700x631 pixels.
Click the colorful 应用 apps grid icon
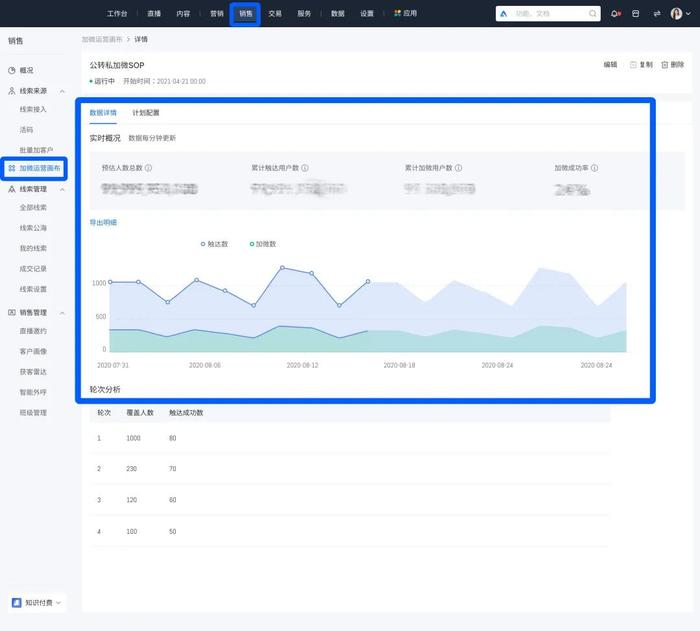(x=397, y=13)
